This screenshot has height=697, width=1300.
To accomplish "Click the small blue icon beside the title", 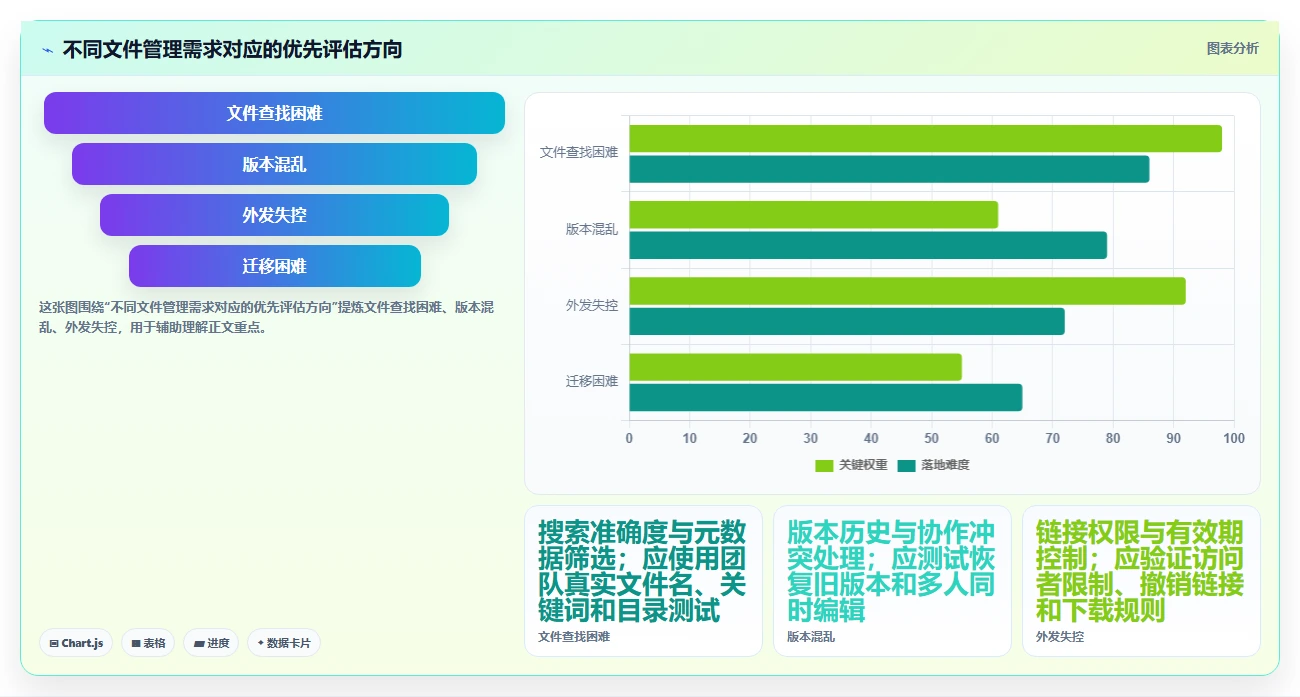I will click(x=47, y=50).
